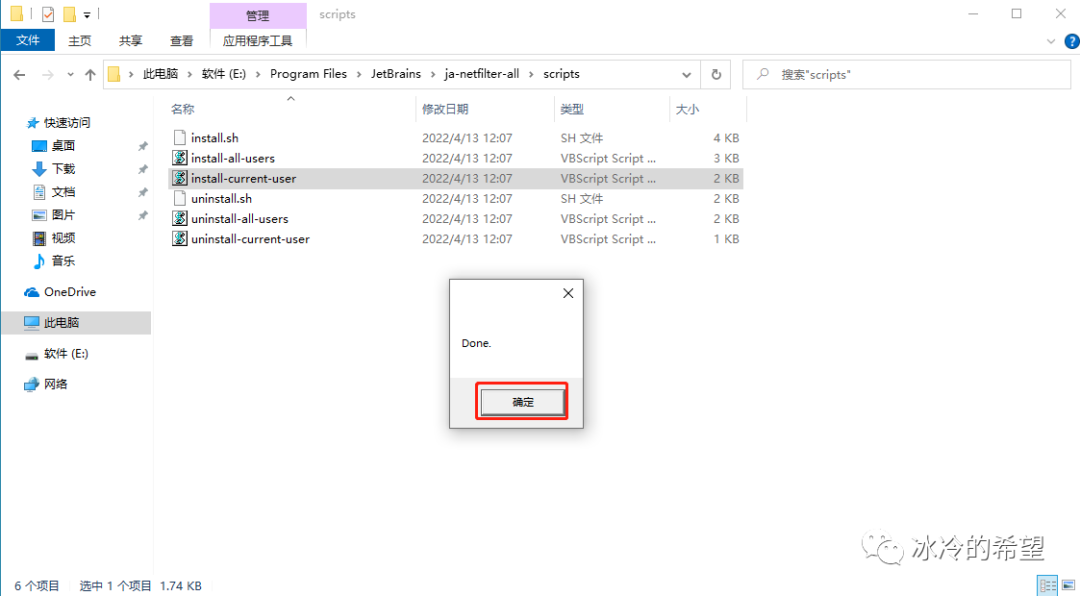Open 下载 in the navigation pane
The width and height of the screenshot is (1080, 596).
tap(63, 169)
